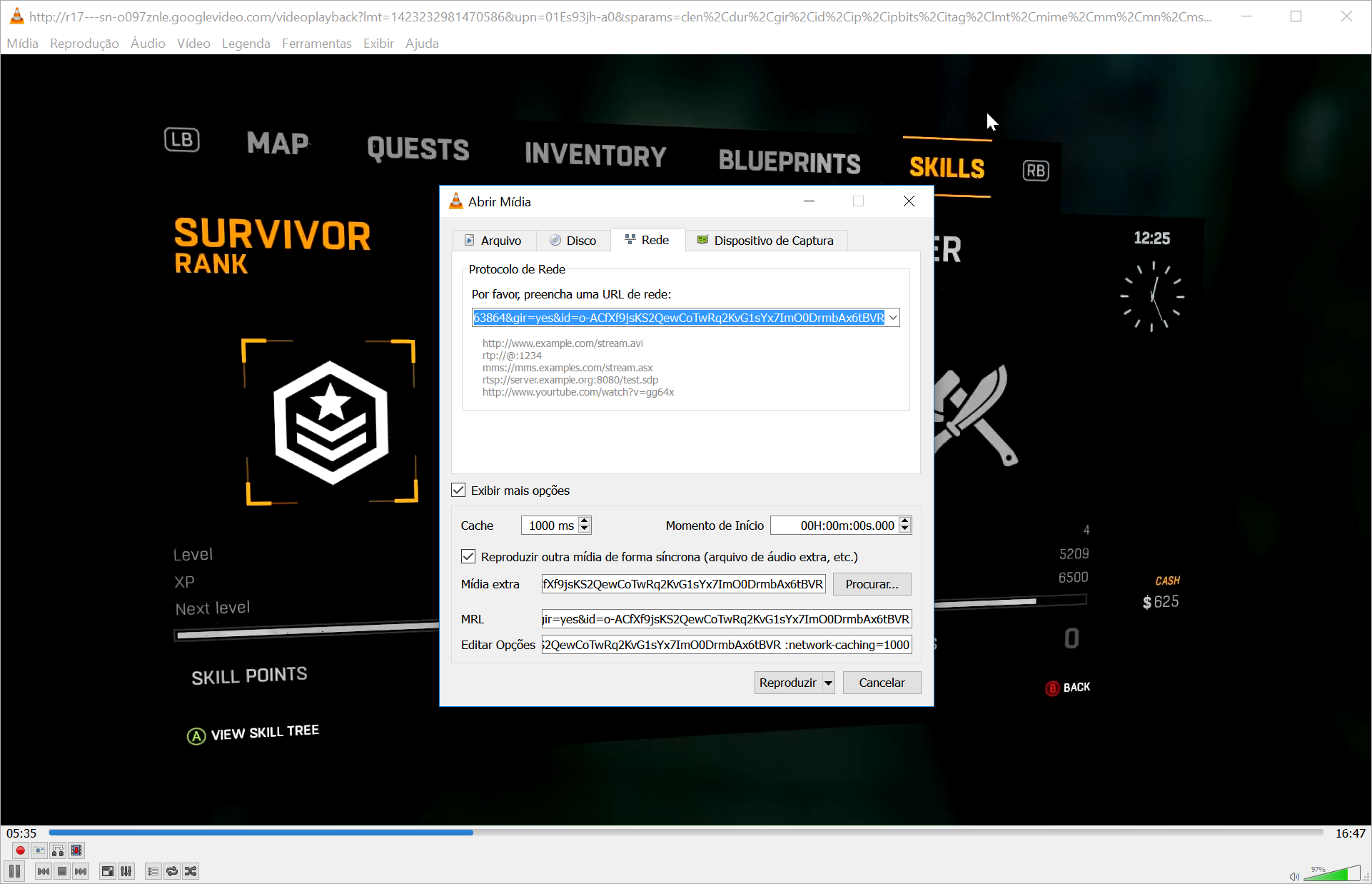The image size is (1372, 884).
Task: Minimize the Abrir Mídia dialog
Action: point(809,201)
